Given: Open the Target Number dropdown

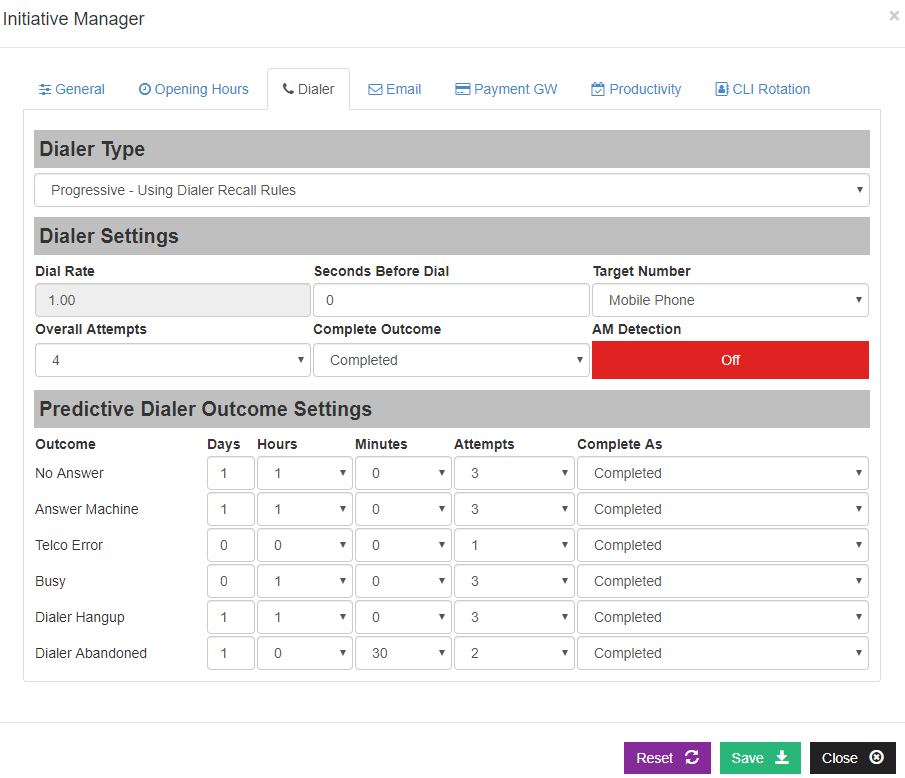Looking at the screenshot, I should coord(730,300).
